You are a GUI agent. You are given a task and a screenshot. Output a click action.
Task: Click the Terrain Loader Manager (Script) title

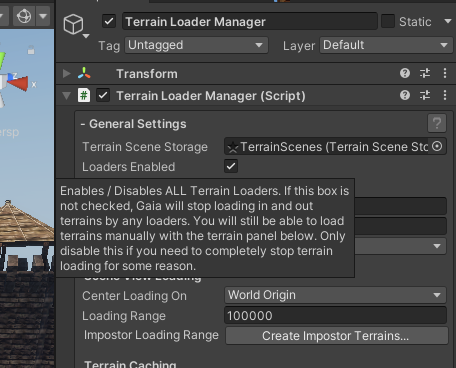(x=211, y=96)
